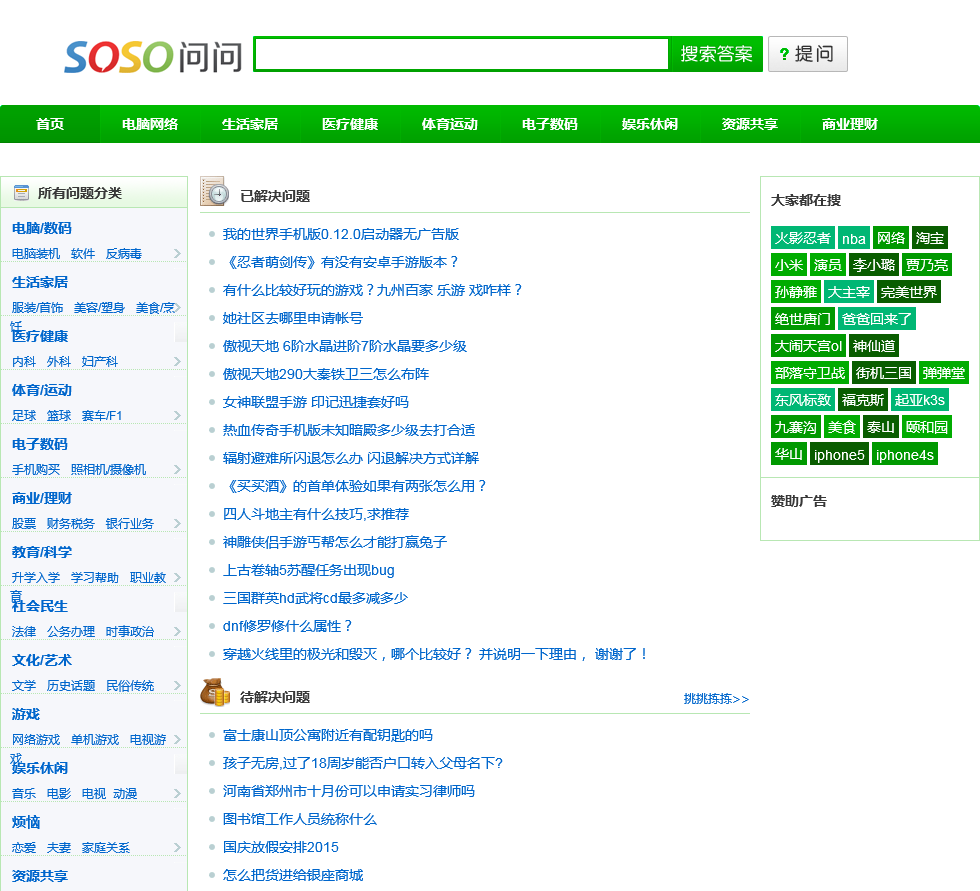This screenshot has width=980, height=891.
Task: Click the 华山 hot search tag
Action: tap(789, 454)
